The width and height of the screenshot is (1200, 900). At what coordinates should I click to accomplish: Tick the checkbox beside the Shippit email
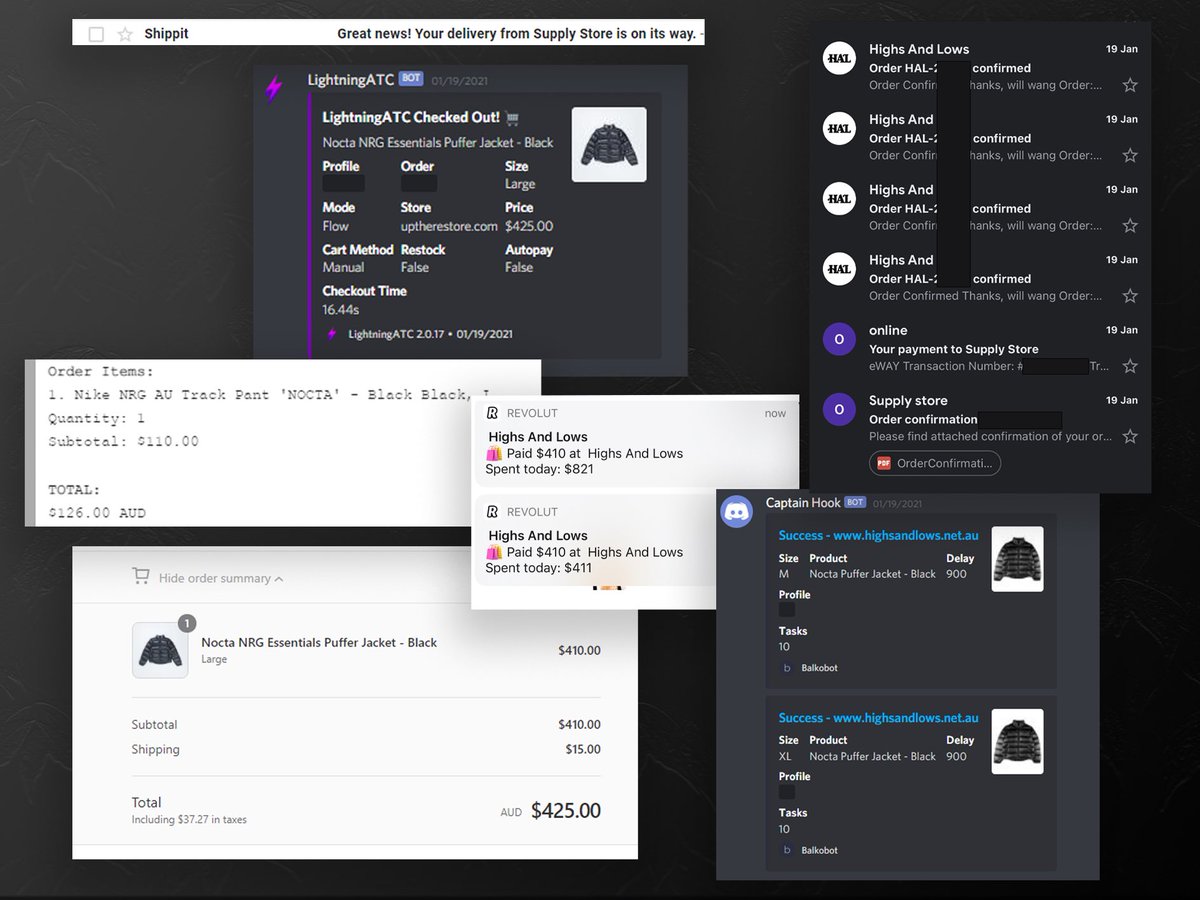tap(96, 34)
